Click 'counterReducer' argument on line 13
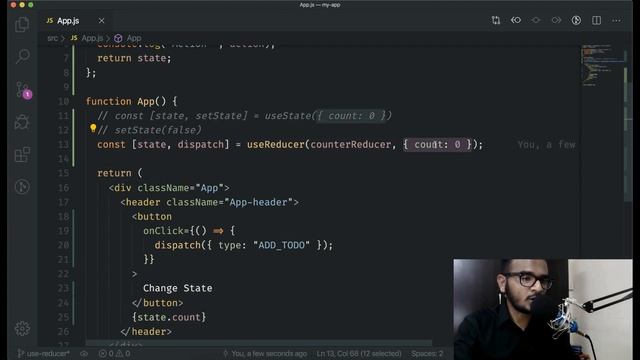640x360 pixels. [x=351, y=144]
